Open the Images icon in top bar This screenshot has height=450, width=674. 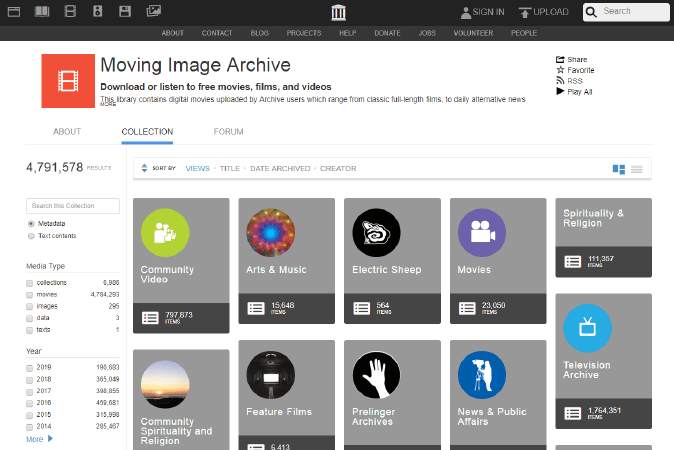click(153, 11)
